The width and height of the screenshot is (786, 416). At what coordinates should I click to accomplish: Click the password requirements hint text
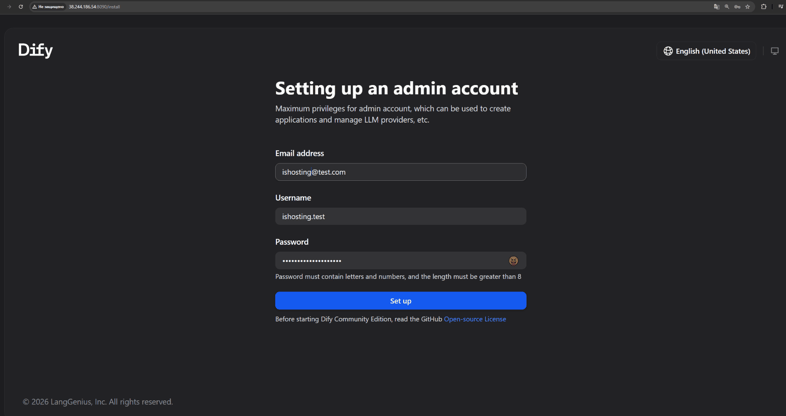398,277
